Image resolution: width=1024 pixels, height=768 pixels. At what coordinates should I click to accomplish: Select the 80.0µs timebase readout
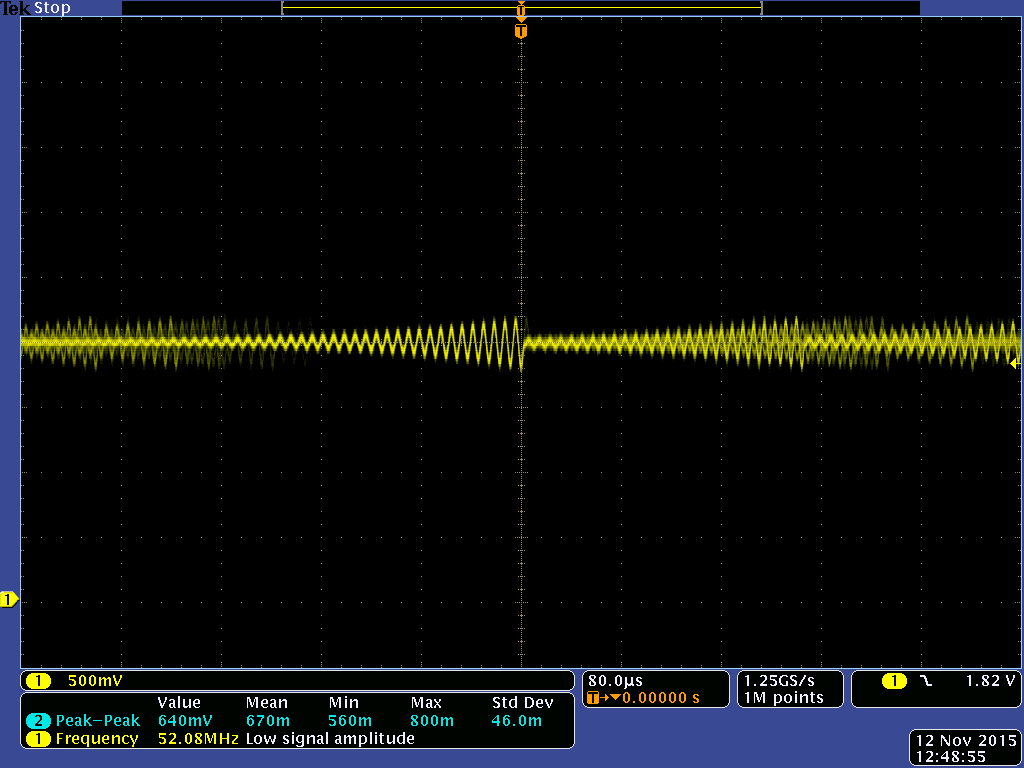click(615, 681)
